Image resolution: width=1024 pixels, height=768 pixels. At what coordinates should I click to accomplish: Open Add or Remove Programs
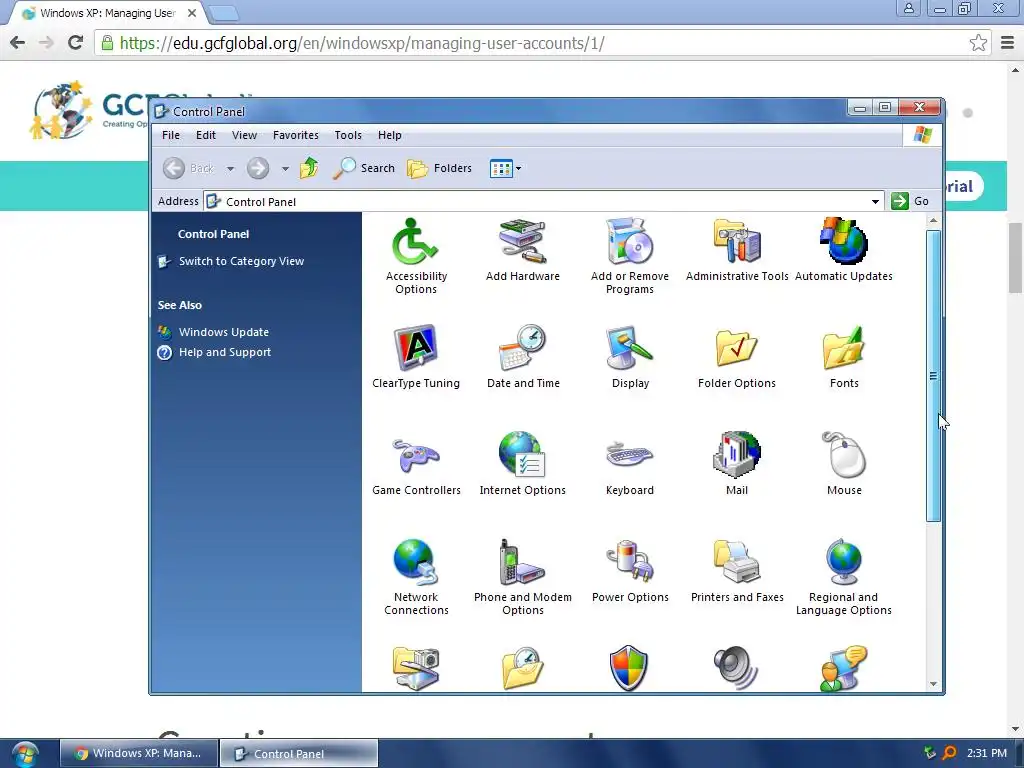(630, 256)
